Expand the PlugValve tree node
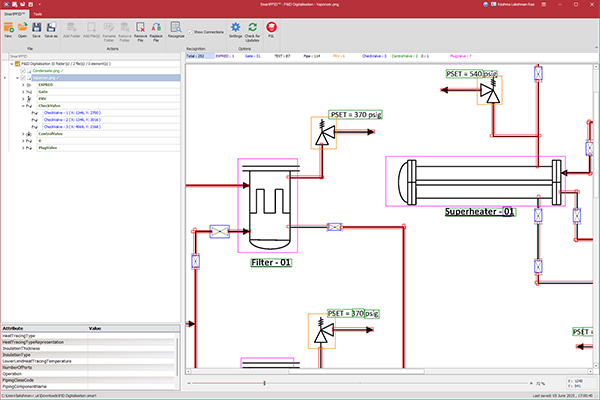Screen dimensions: 600x400 pyautogui.click(x=23, y=148)
